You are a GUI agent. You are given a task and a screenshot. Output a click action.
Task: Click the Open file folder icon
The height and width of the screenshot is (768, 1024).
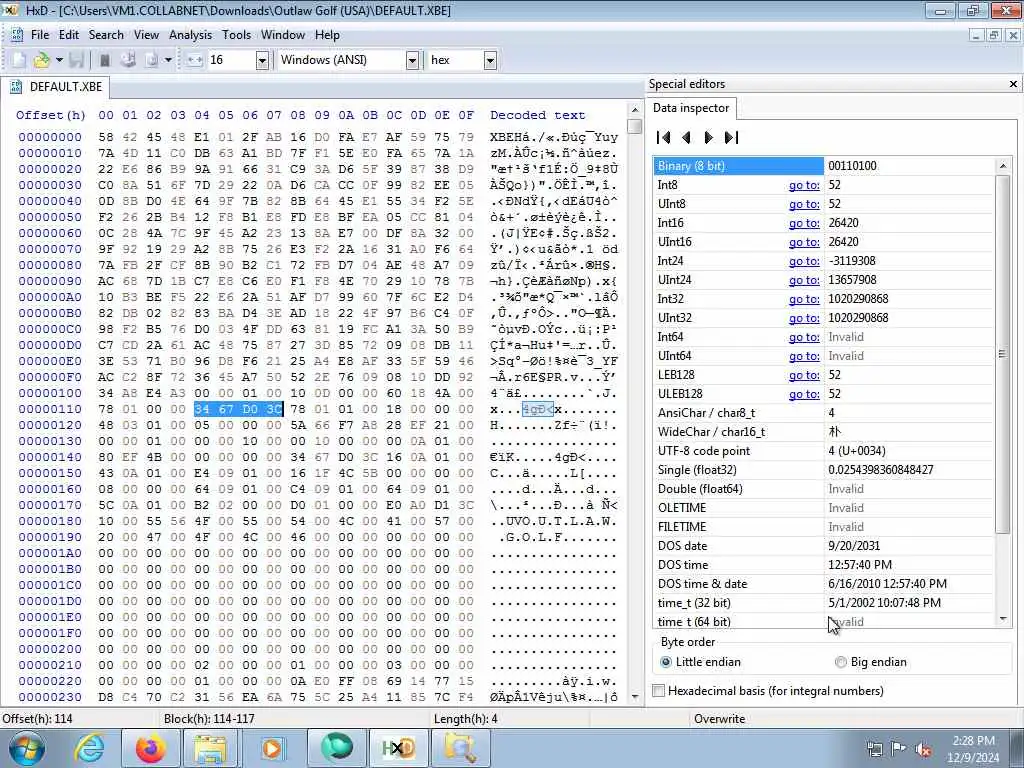pyautogui.click(x=42, y=60)
